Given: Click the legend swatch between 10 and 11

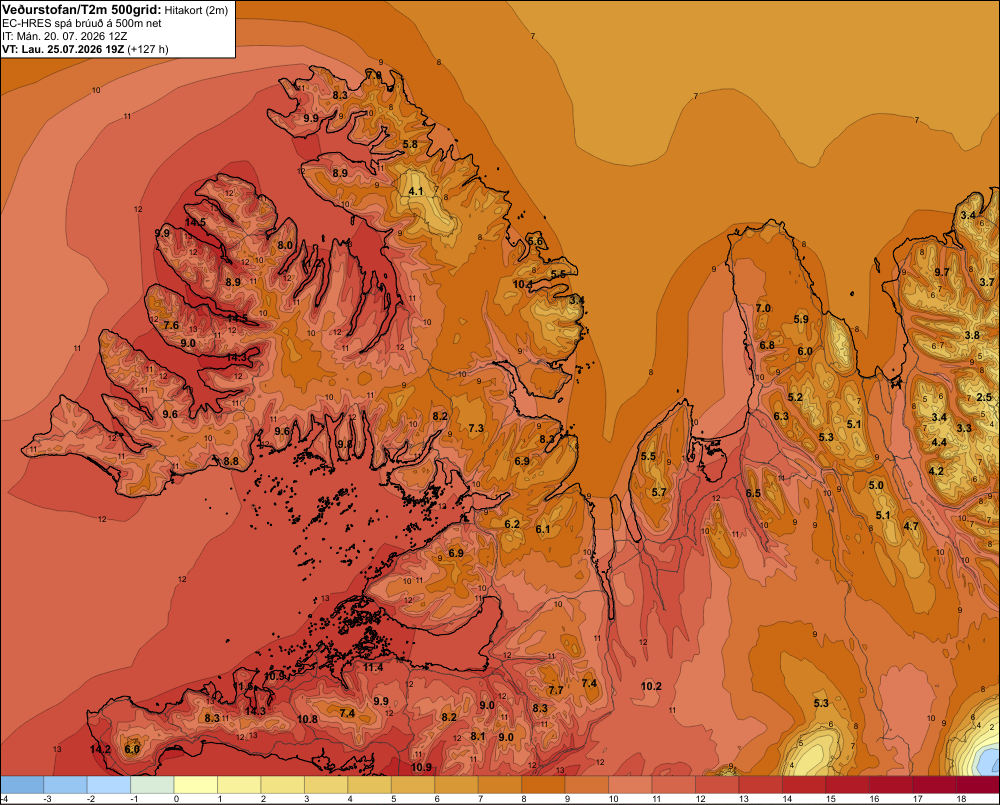Looking at the screenshot, I should tap(630, 785).
